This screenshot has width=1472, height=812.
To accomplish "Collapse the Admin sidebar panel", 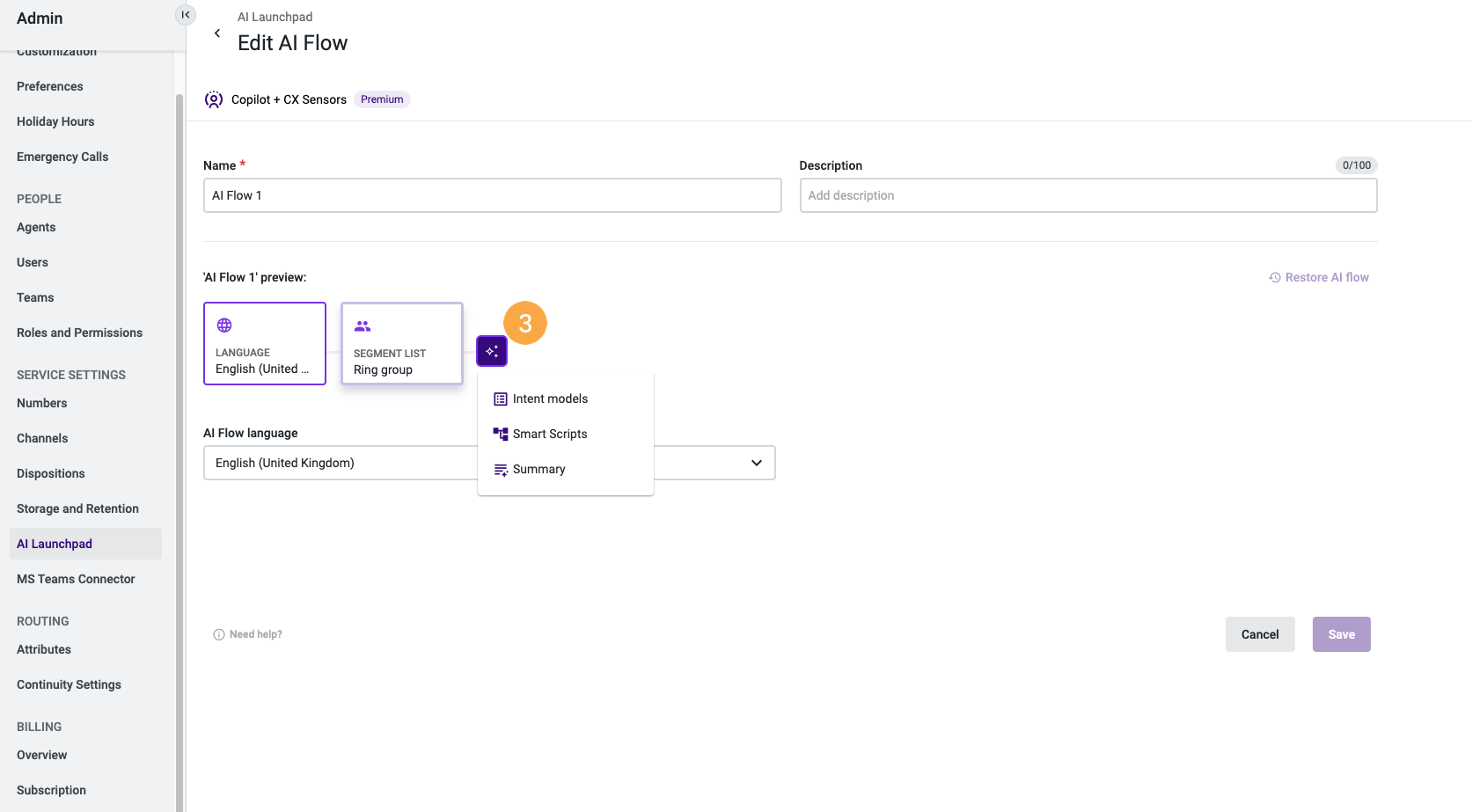I will [185, 14].
